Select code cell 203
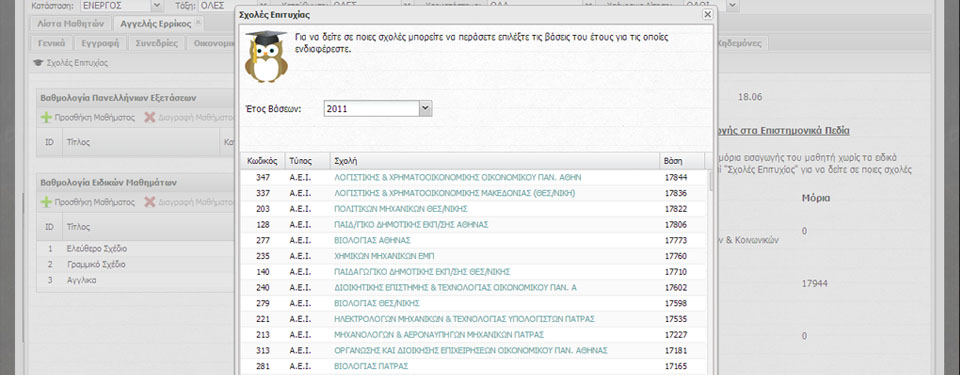The width and height of the screenshot is (960, 375). [x=263, y=209]
